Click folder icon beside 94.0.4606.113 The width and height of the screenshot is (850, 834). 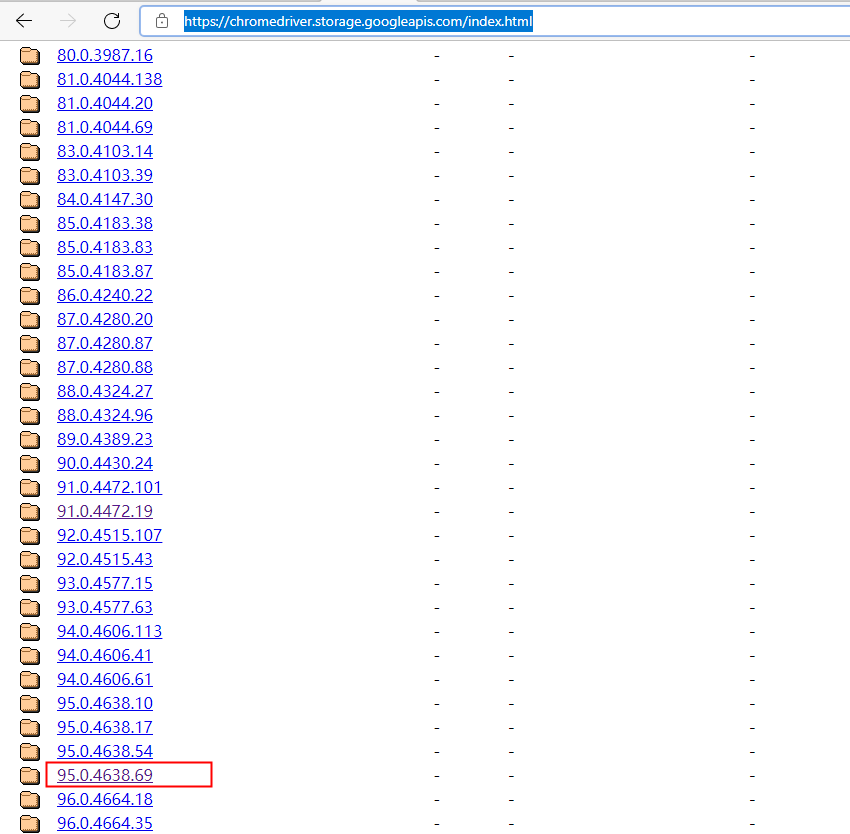click(x=30, y=631)
